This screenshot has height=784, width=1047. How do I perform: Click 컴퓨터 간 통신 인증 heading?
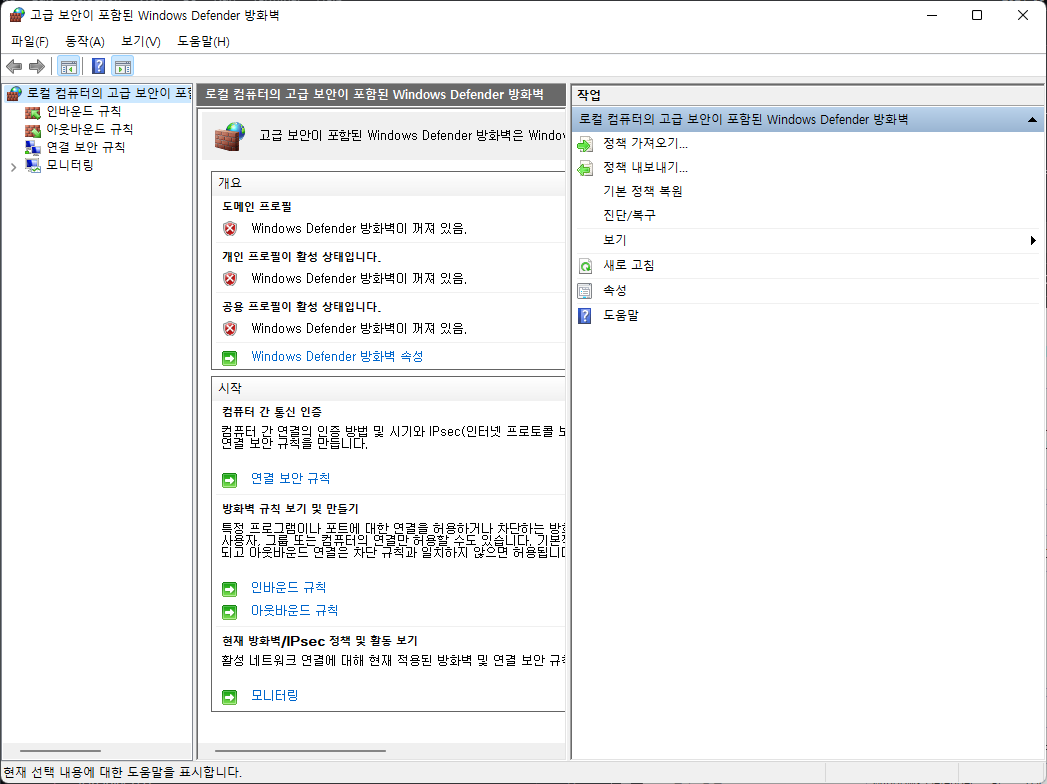pos(272,412)
